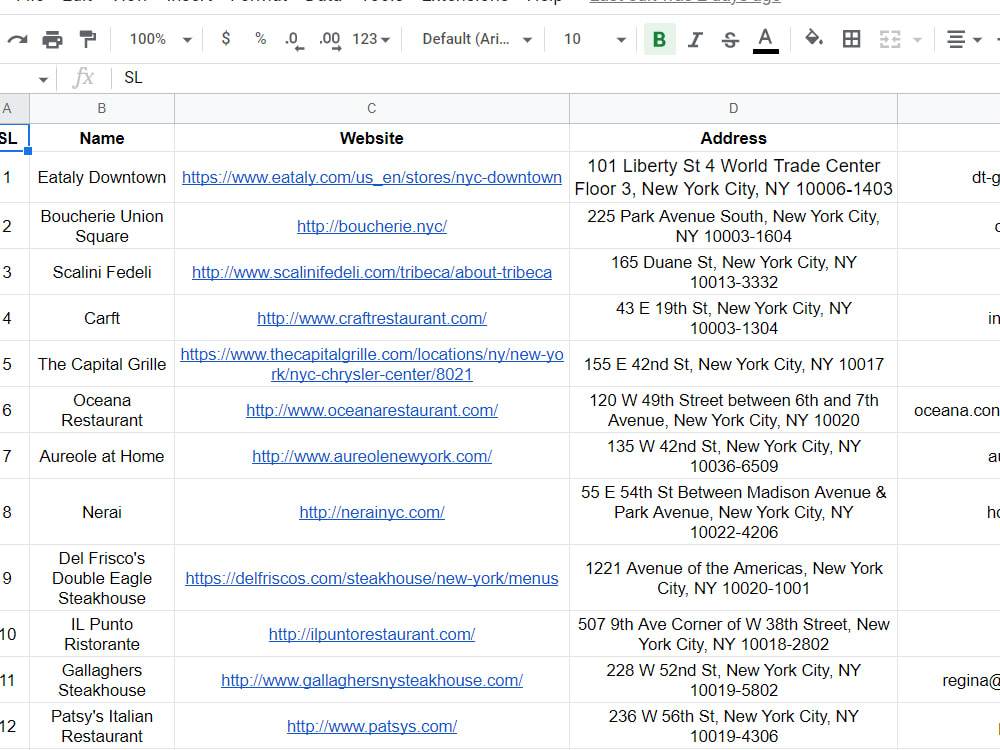1000x750 pixels.
Task: Select Patsy's Italian Restaurant cell
Action: [101, 726]
